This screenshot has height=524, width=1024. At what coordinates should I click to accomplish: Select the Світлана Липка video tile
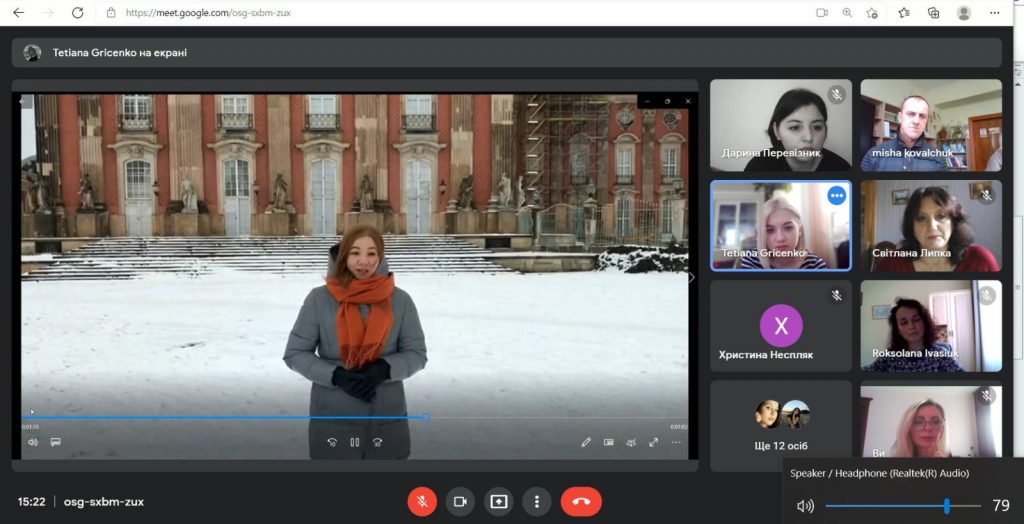click(x=931, y=225)
